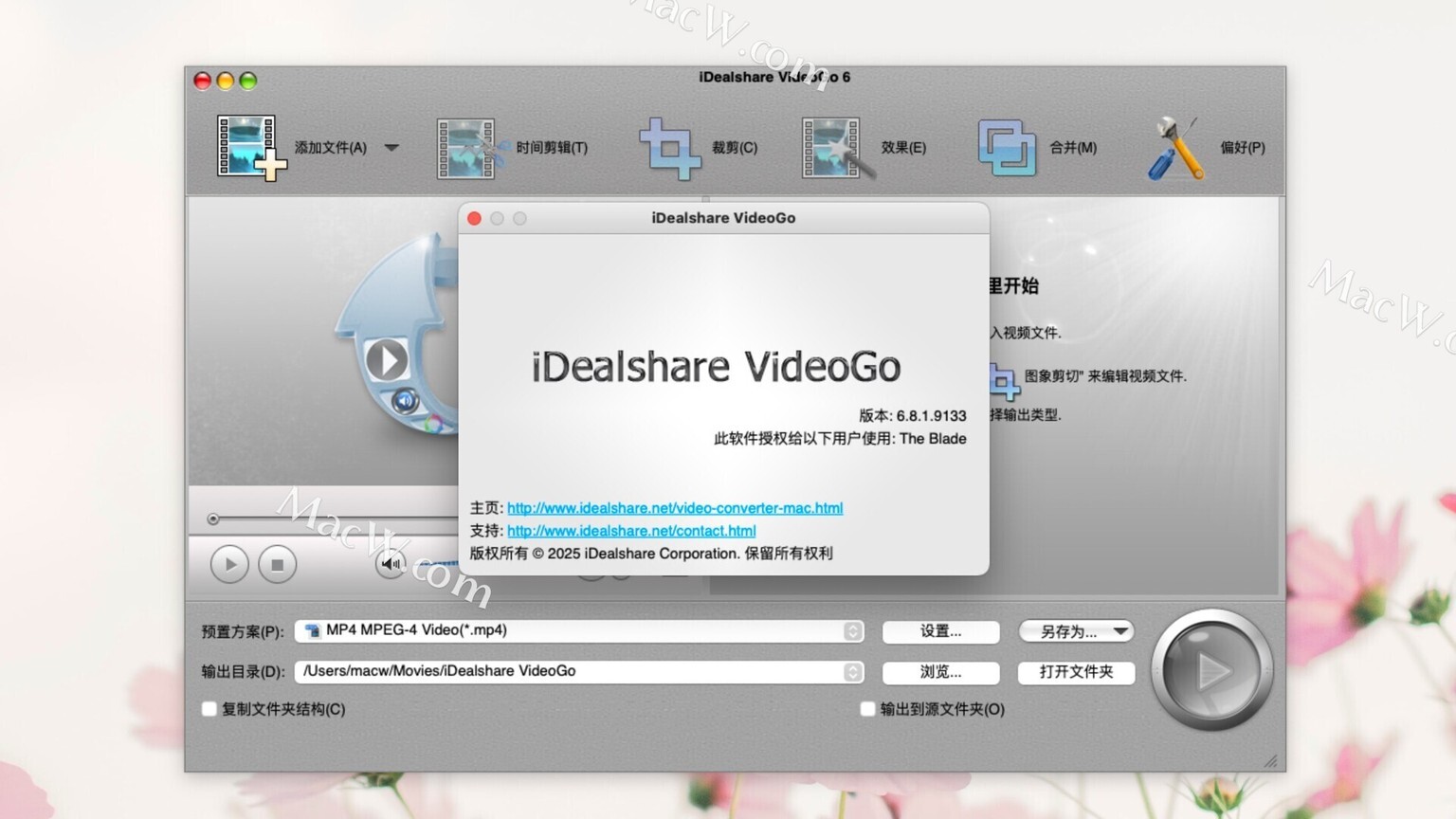1456x819 pixels.
Task: Click the Merge (合并) icon
Action: coord(1007,147)
